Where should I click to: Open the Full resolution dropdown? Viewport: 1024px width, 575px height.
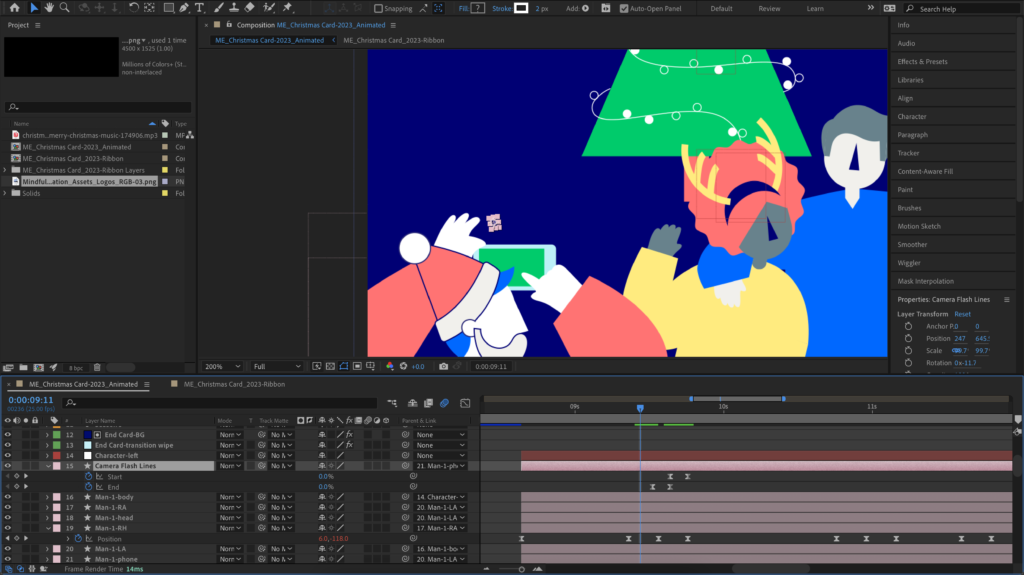[x=277, y=367]
